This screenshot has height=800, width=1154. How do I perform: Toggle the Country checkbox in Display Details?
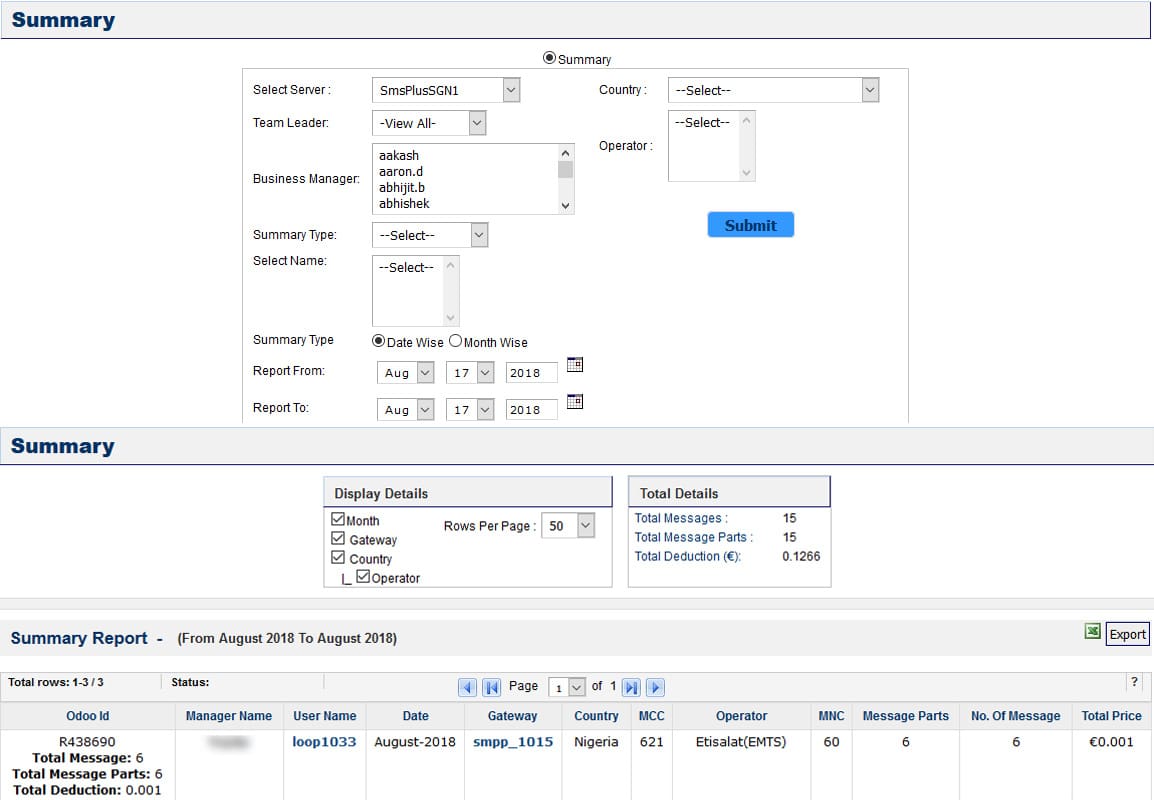tap(338, 557)
